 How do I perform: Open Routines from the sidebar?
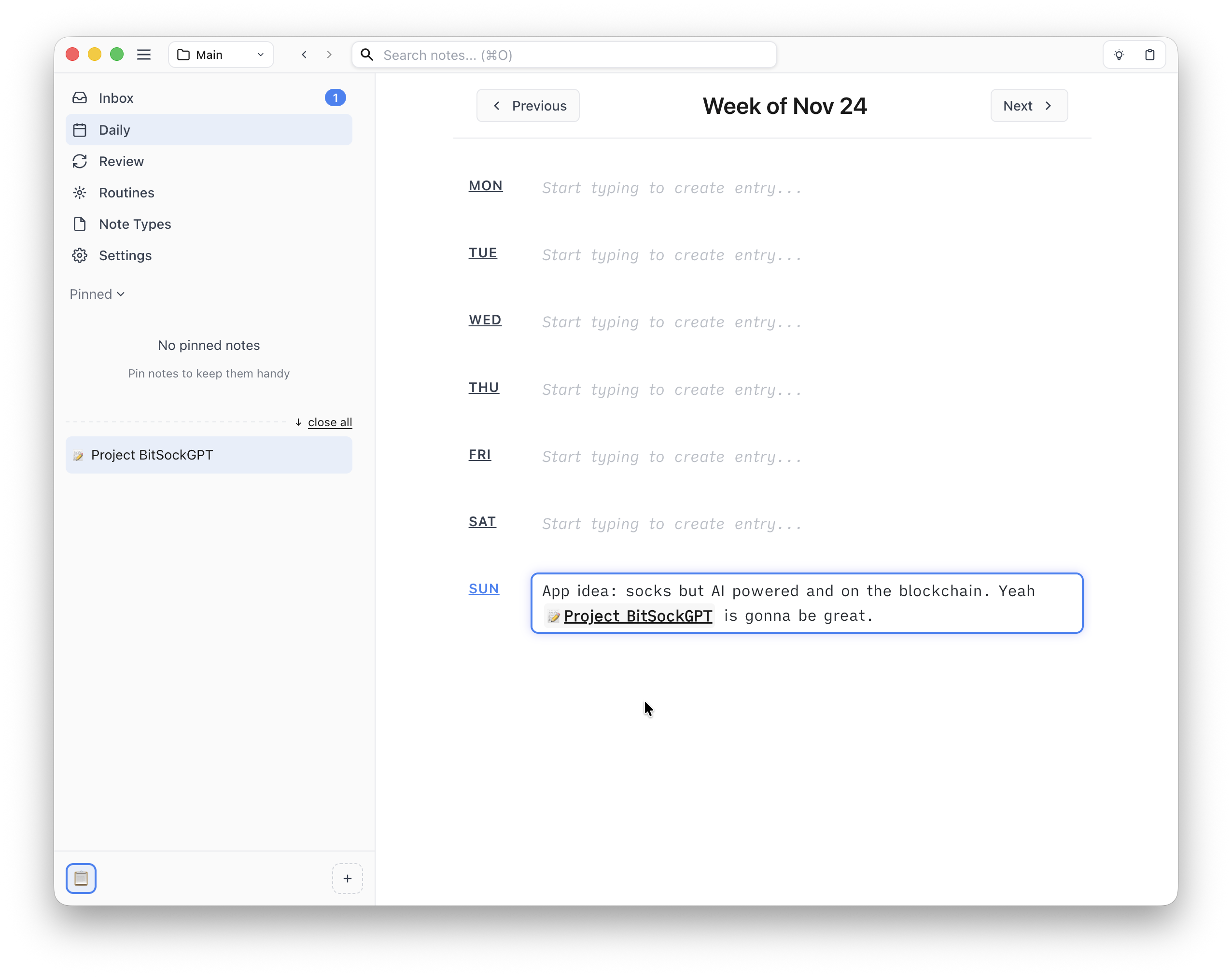[x=126, y=193]
